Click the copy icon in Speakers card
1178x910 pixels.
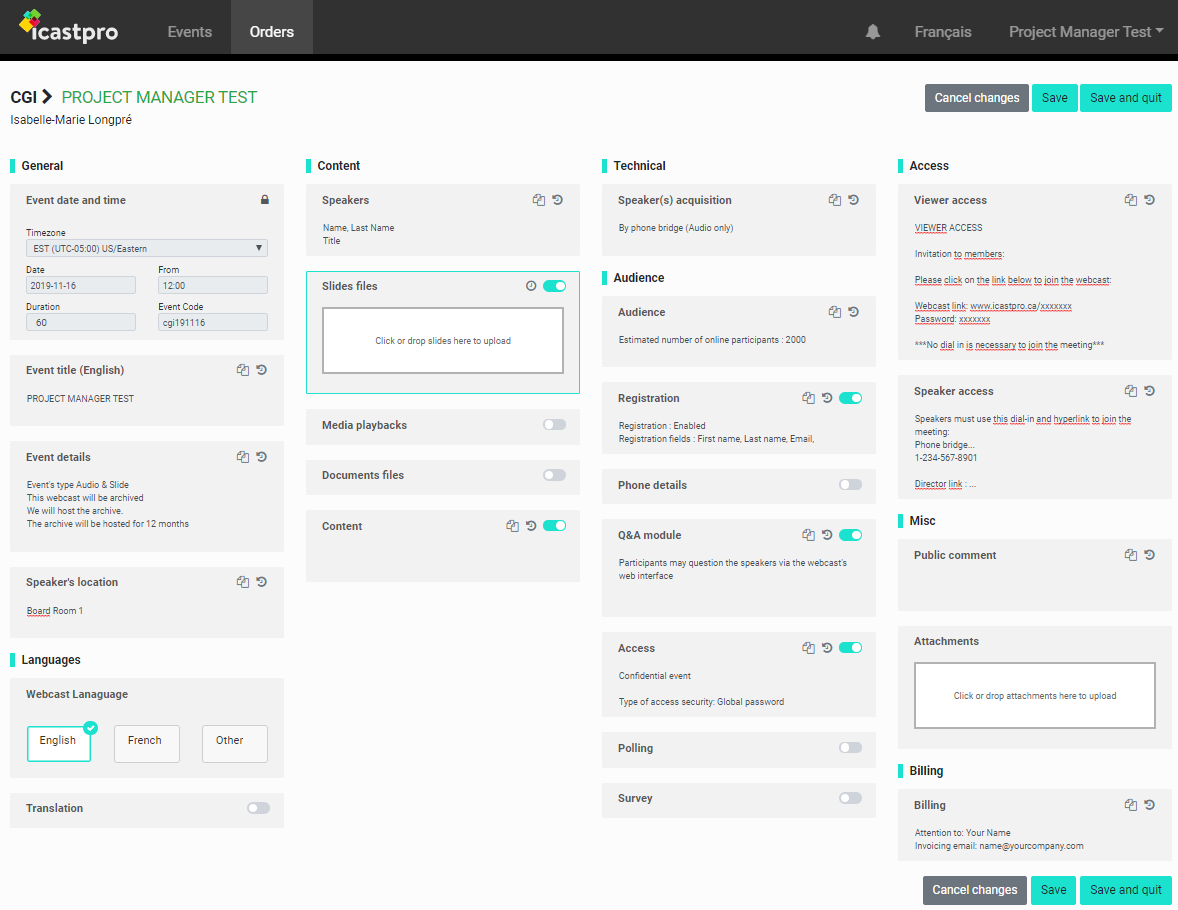tap(539, 200)
